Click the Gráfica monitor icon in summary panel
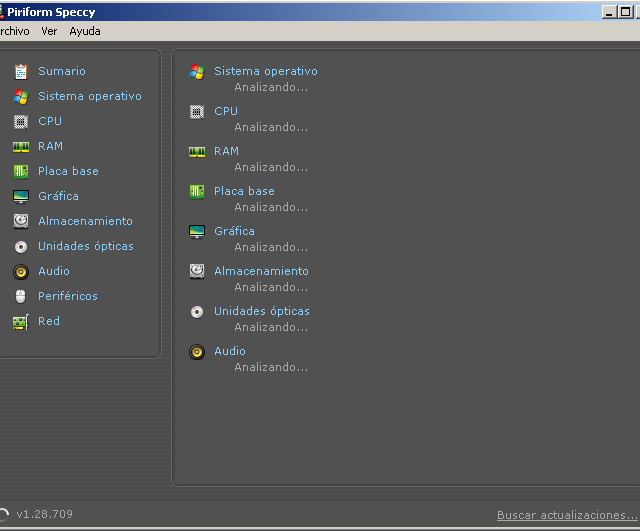The width and height of the screenshot is (640, 531). pos(197,232)
